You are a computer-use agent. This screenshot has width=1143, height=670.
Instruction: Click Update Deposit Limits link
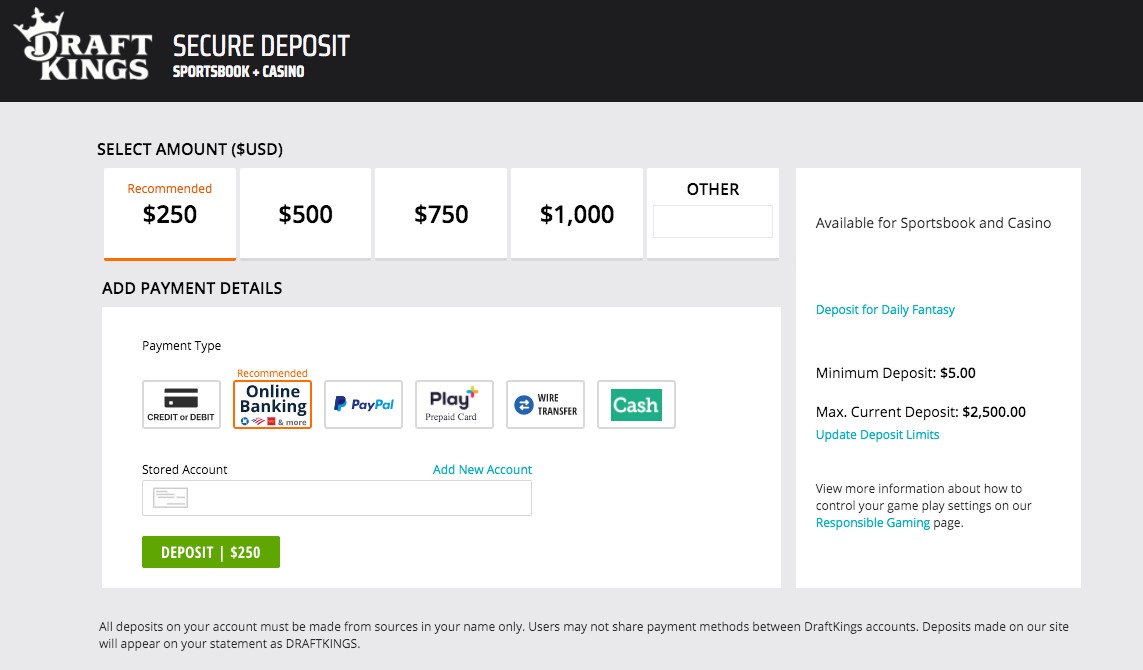878,435
